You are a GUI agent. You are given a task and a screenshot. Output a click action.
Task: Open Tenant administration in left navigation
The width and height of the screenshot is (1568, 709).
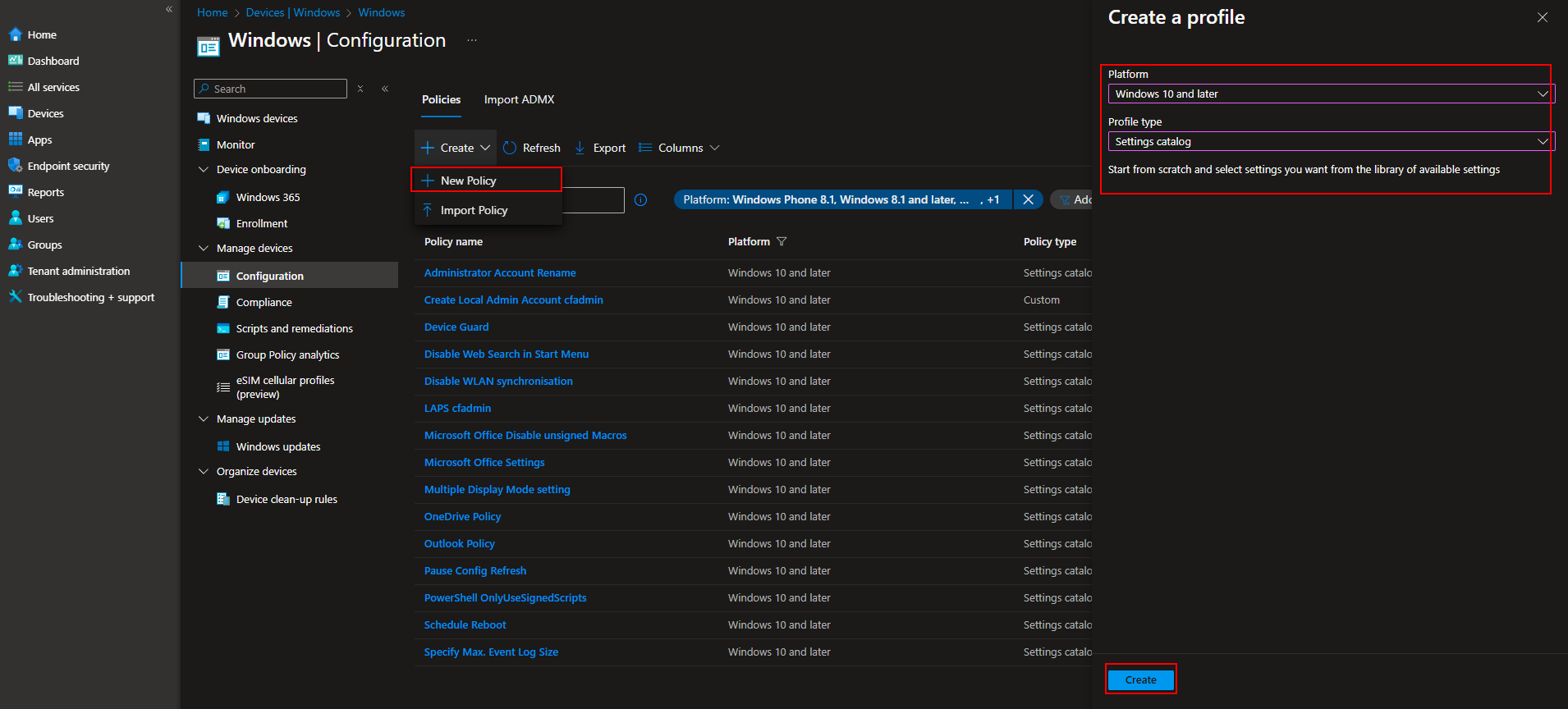(78, 271)
